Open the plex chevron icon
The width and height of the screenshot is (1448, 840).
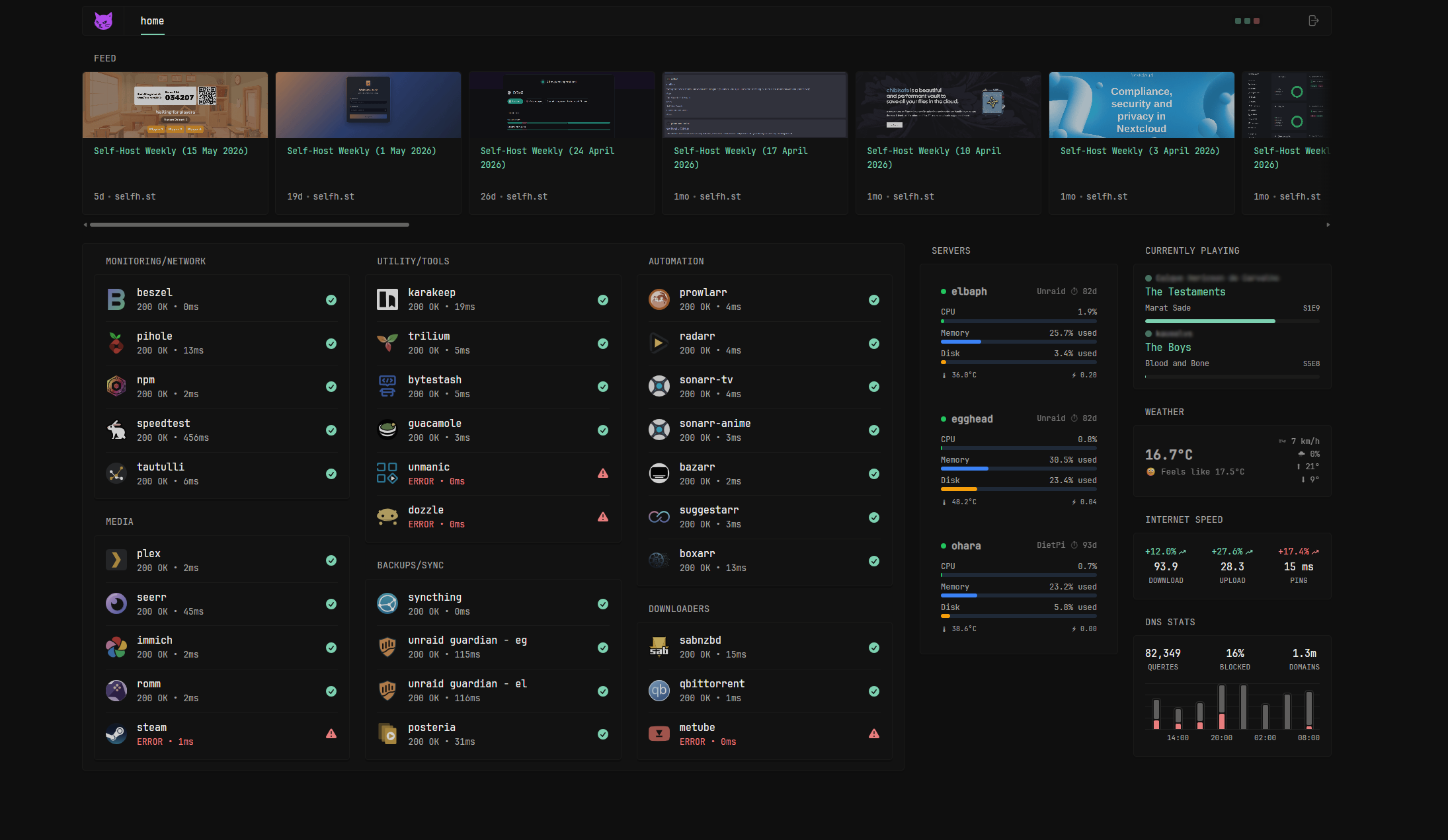[116, 560]
